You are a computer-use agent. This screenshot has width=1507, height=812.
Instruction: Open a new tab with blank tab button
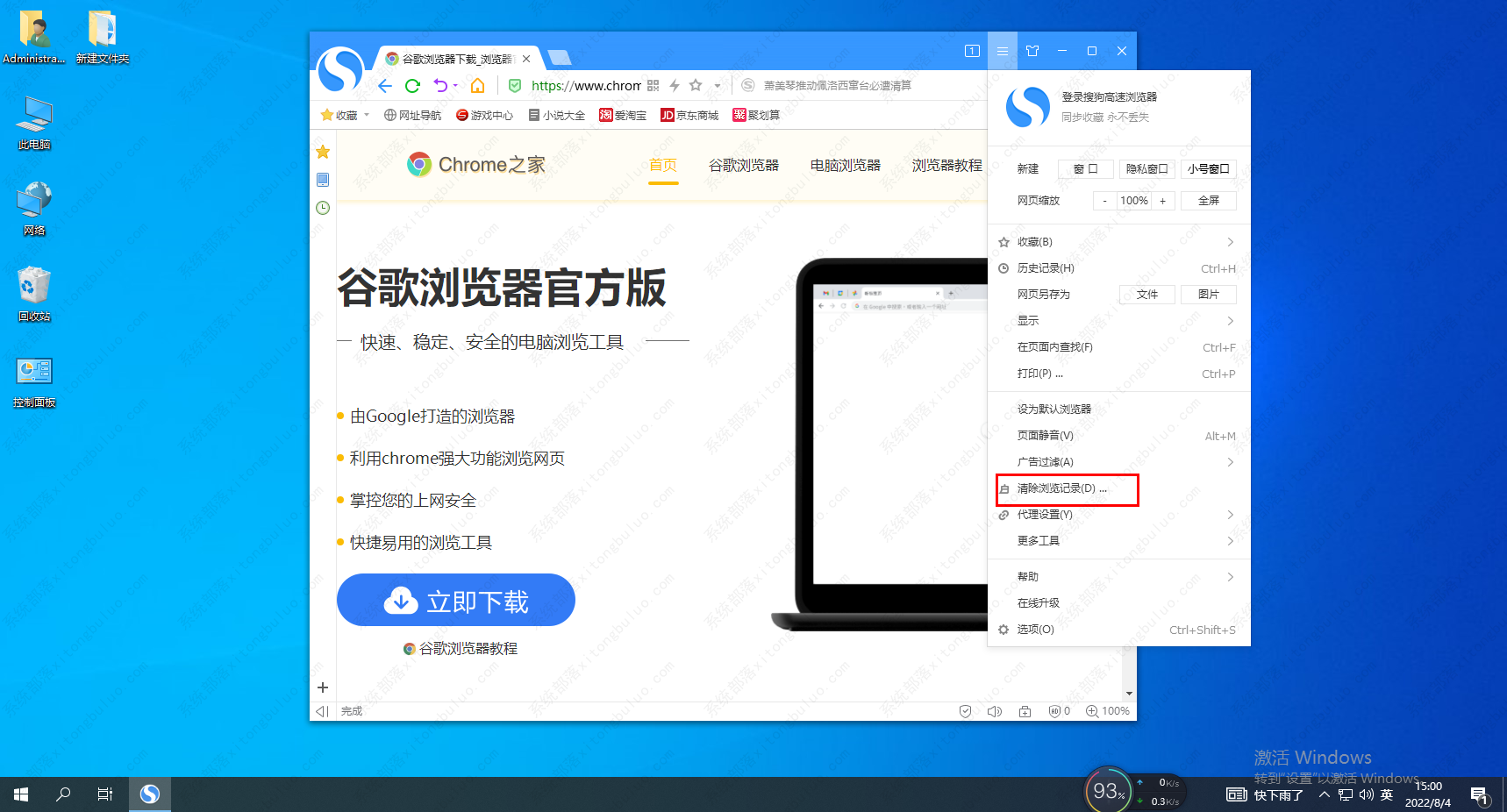pyautogui.click(x=559, y=58)
